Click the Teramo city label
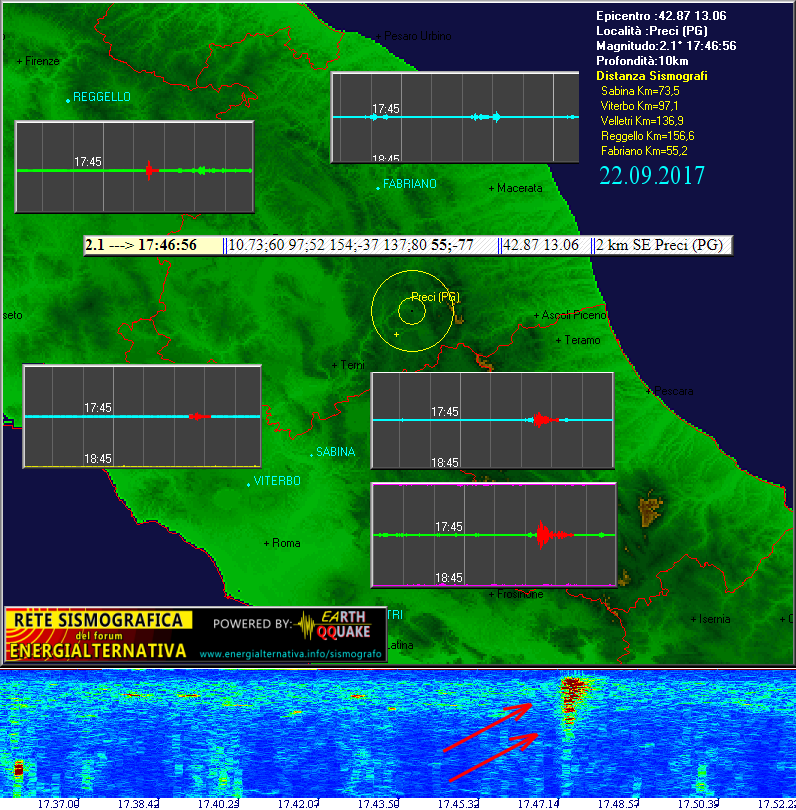 point(582,340)
